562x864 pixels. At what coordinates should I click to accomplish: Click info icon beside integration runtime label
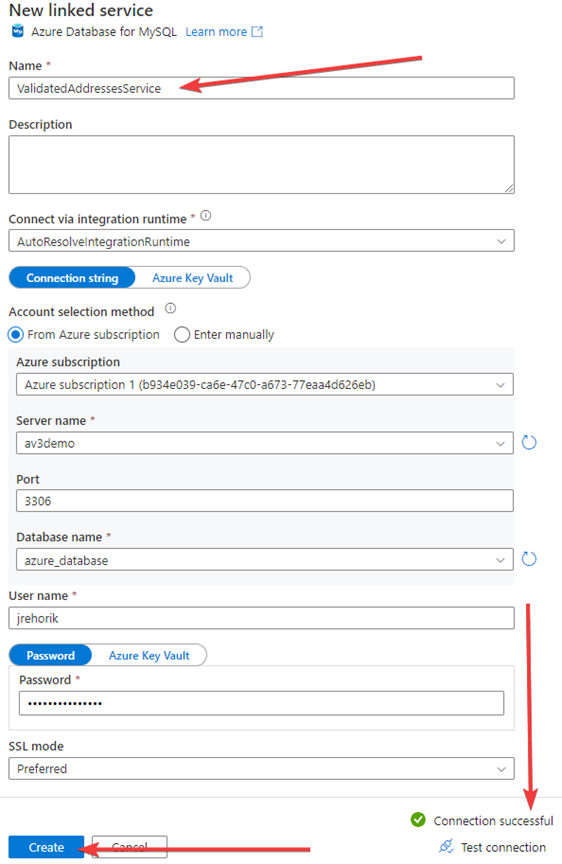[206, 215]
